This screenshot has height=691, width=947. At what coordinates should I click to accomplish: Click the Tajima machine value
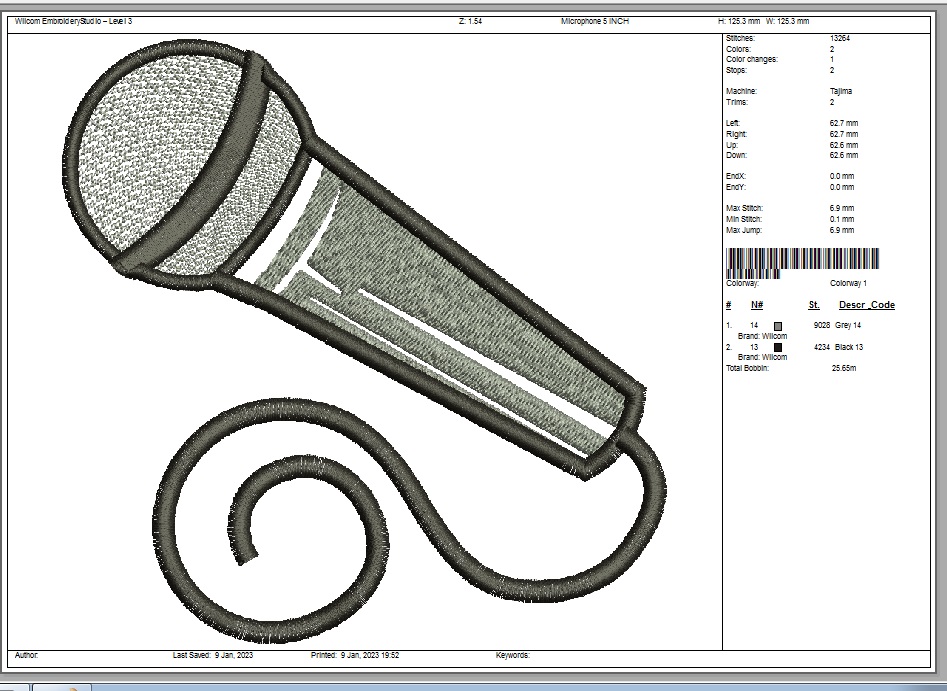841,91
